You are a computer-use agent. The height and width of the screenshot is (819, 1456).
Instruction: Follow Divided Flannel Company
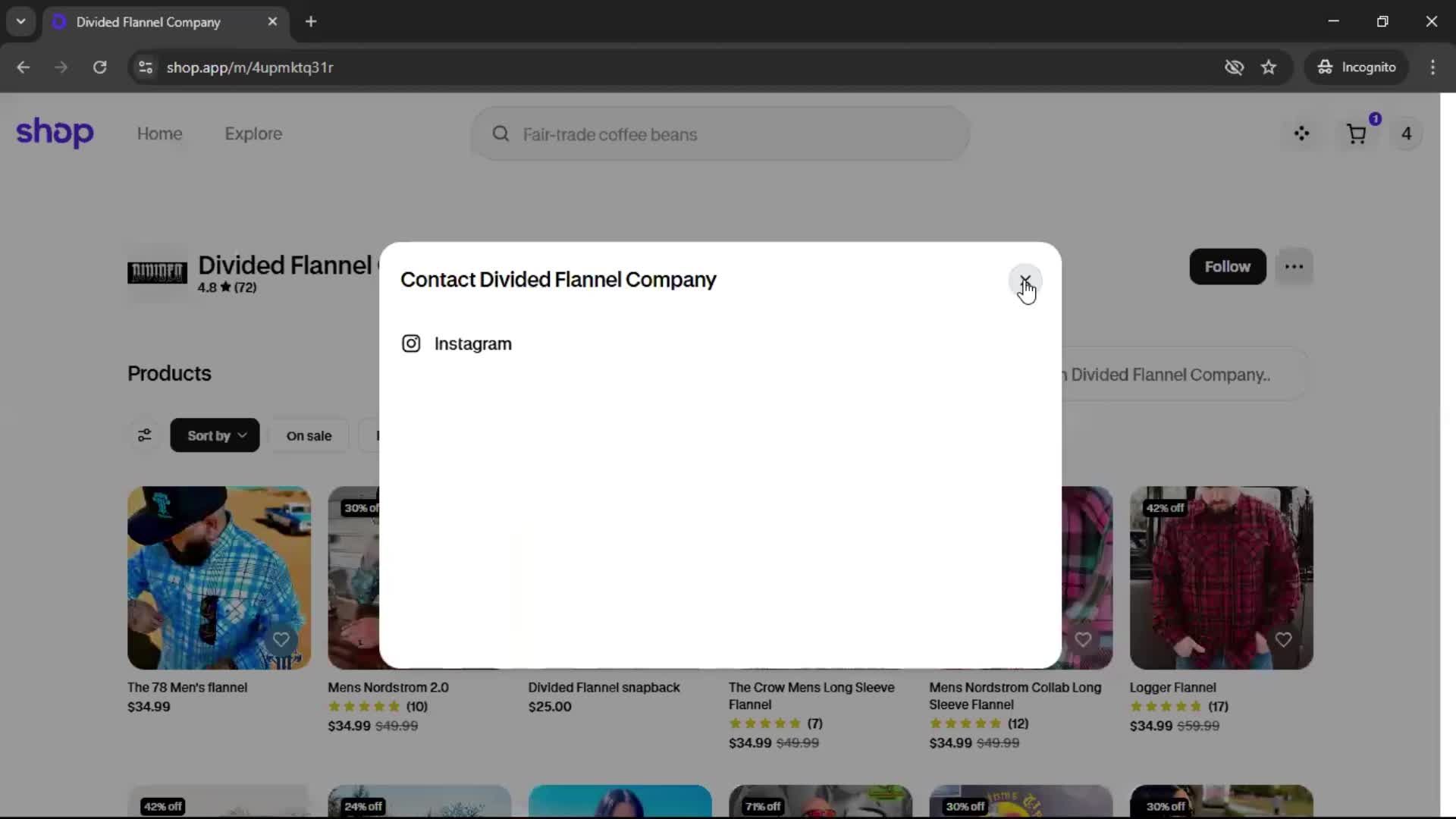point(1227,266)
